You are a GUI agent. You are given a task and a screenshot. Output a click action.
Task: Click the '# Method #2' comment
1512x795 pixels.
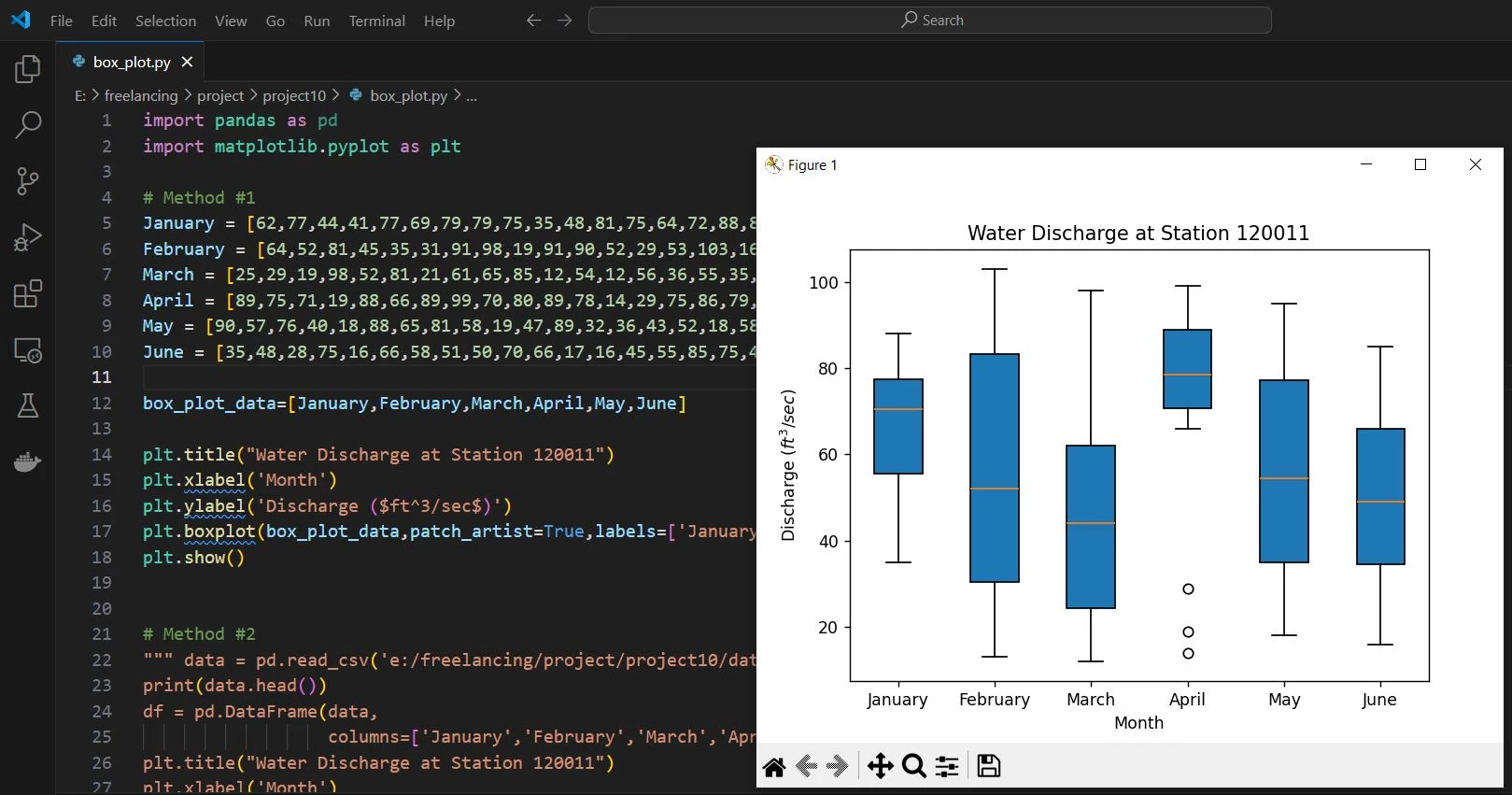coord(199,634)
